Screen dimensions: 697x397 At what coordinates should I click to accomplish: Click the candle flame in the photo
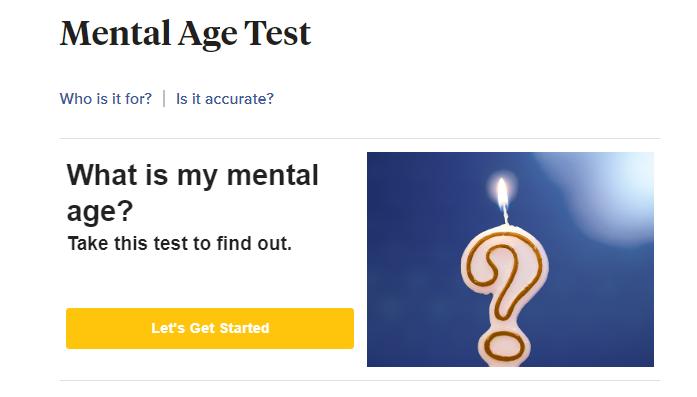click(x=502, y=191)
